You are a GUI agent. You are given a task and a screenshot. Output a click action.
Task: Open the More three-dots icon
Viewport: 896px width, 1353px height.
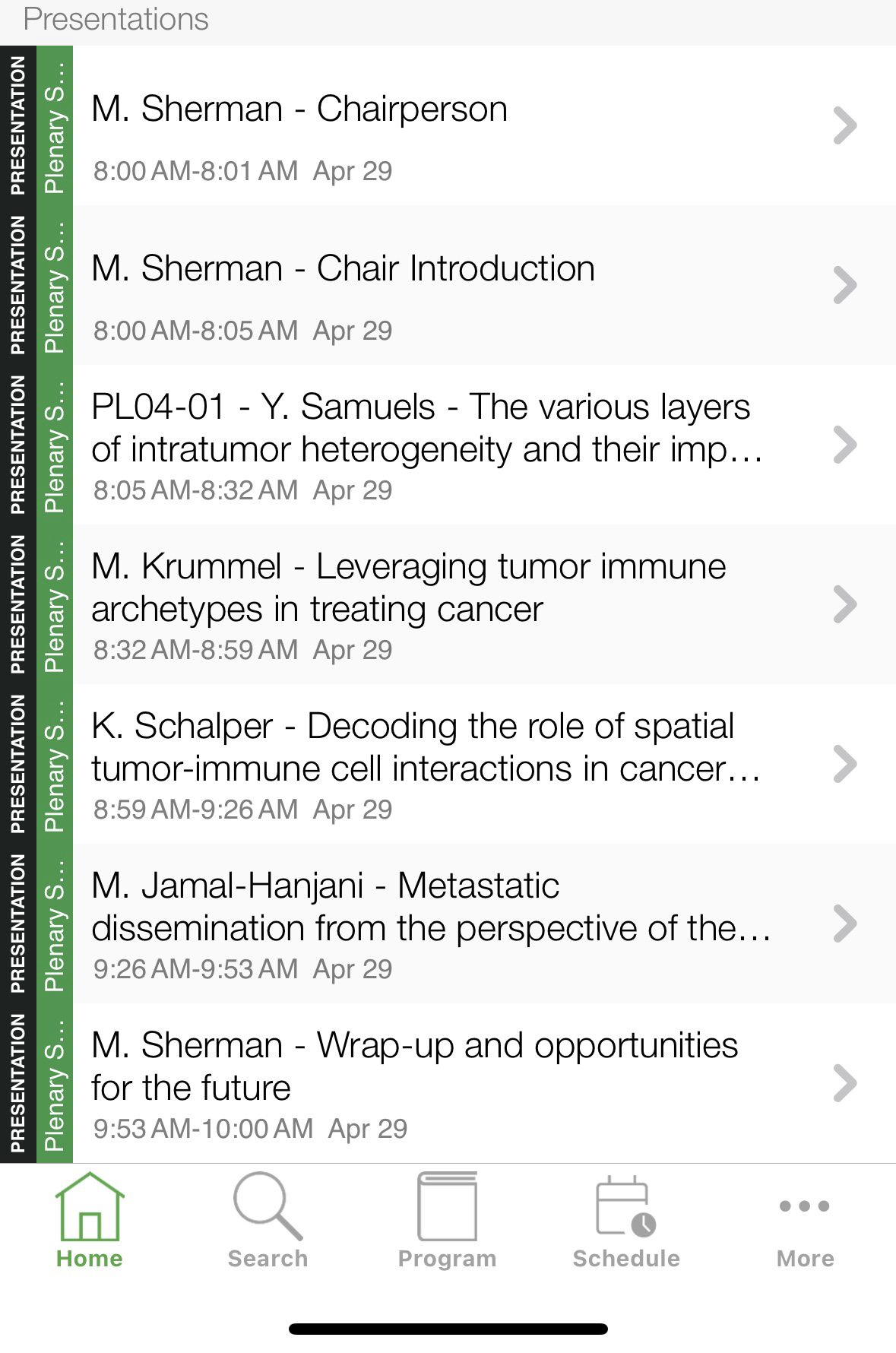pos(804,1206)
